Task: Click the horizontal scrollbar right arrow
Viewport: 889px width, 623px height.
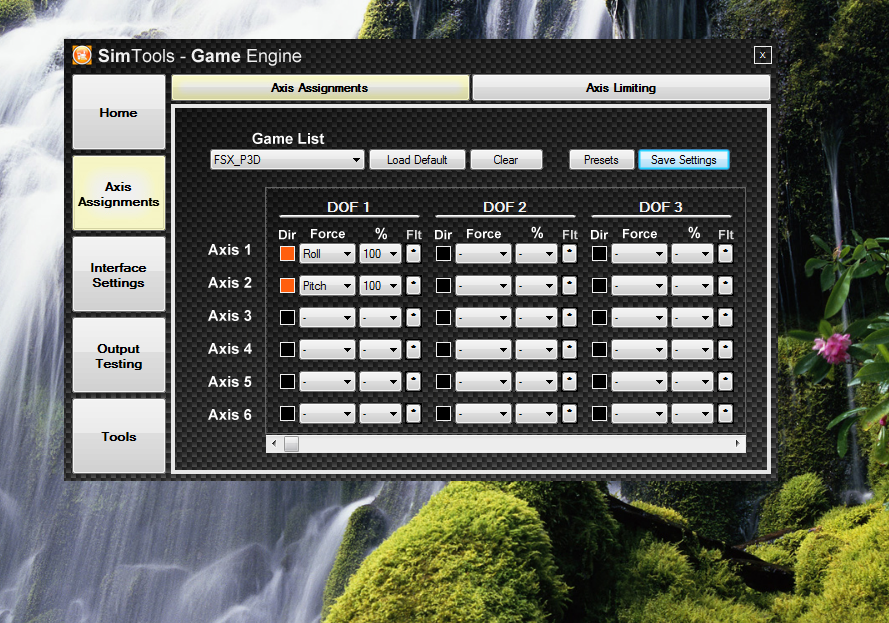Action: click(x=737, y=443)
